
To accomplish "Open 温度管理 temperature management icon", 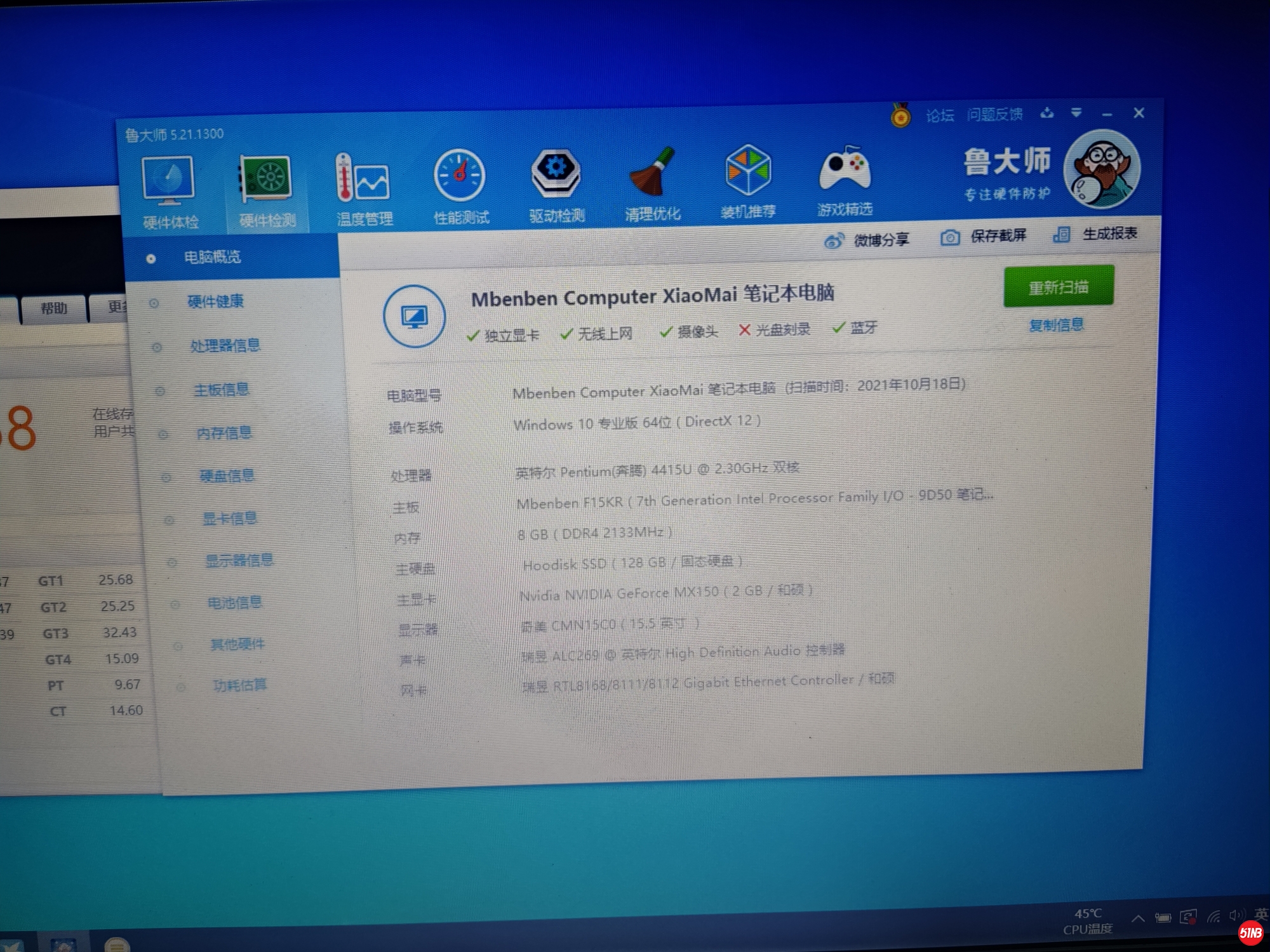I will pos(364,189).
